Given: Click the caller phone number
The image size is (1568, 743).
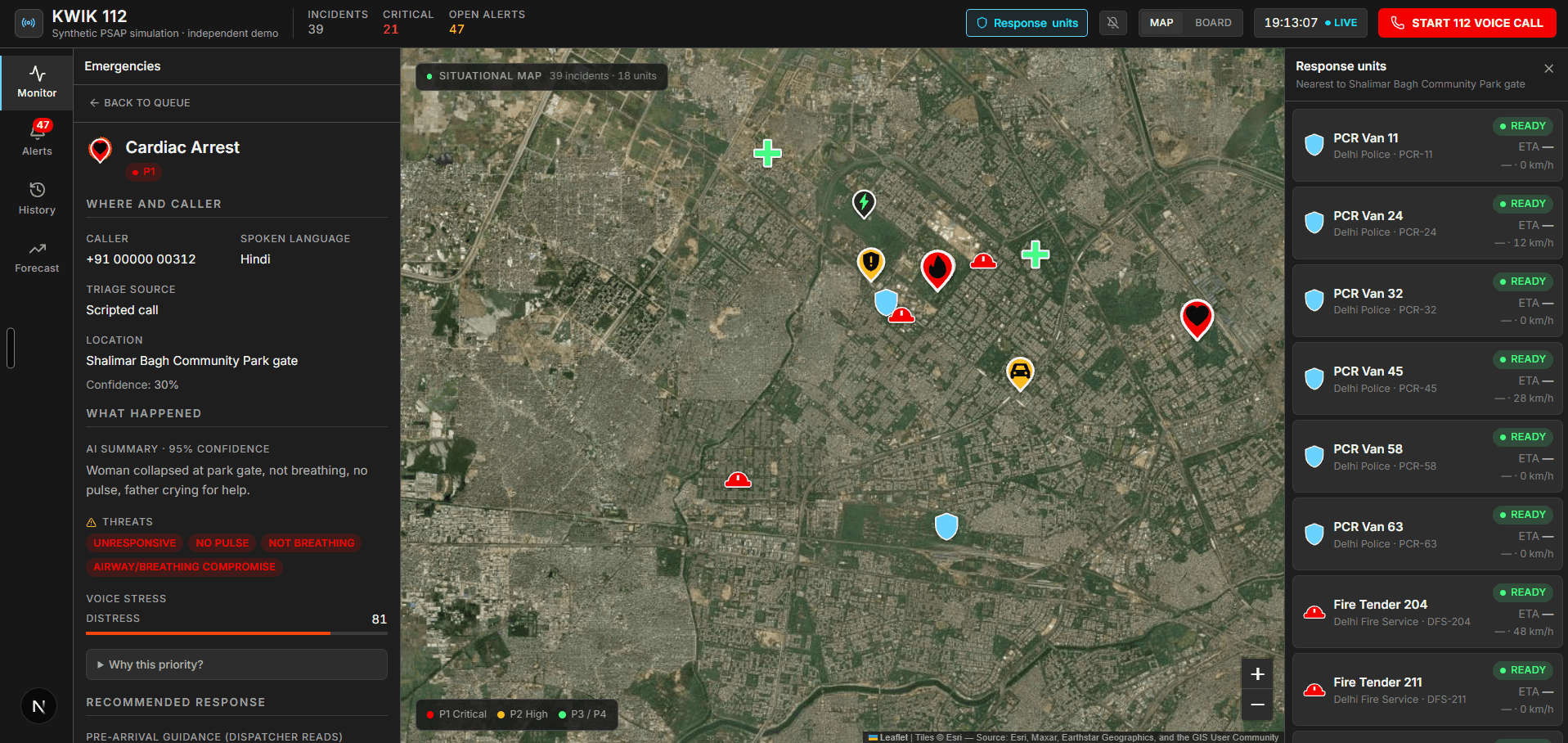Looking at the screenshot, I should [x=141, y=259].
